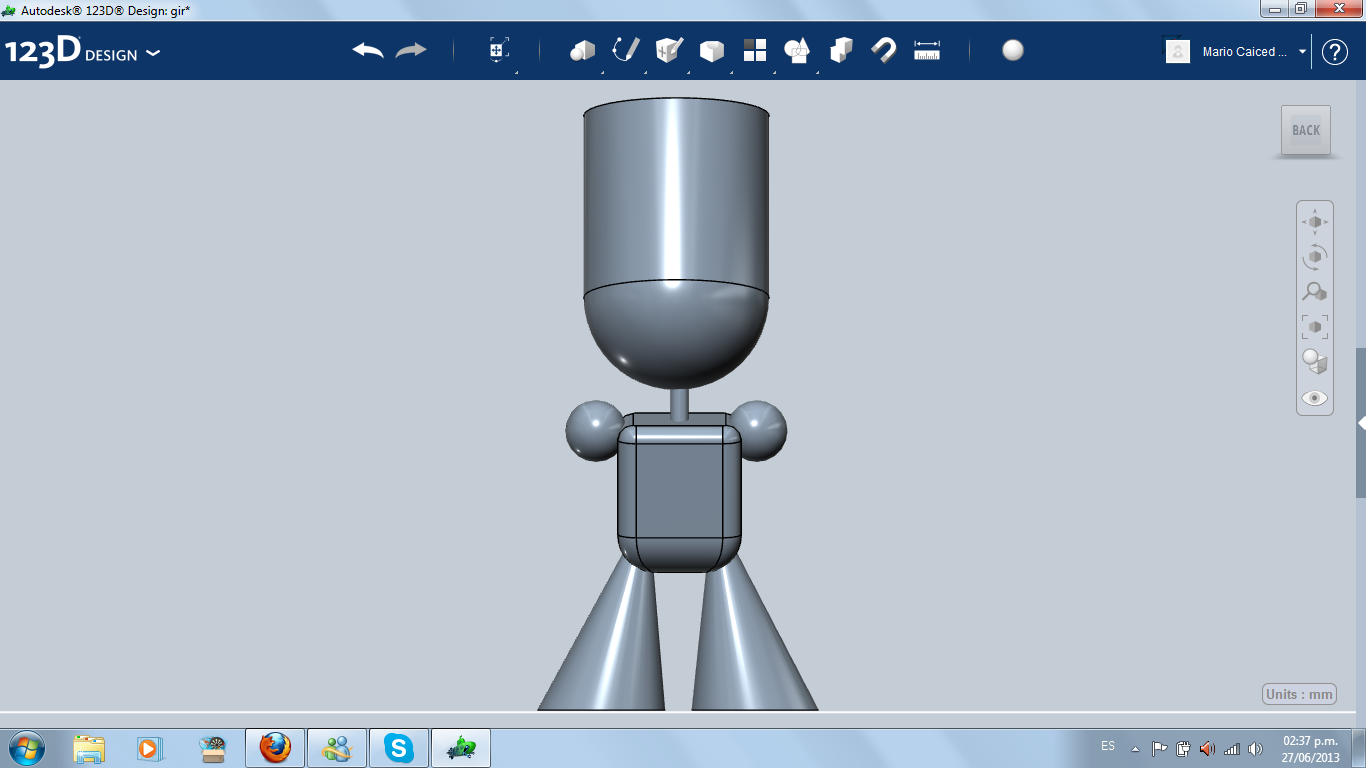Click the Fit to view icon
The image size is (1366, 768).
[x=1315, y=327]
